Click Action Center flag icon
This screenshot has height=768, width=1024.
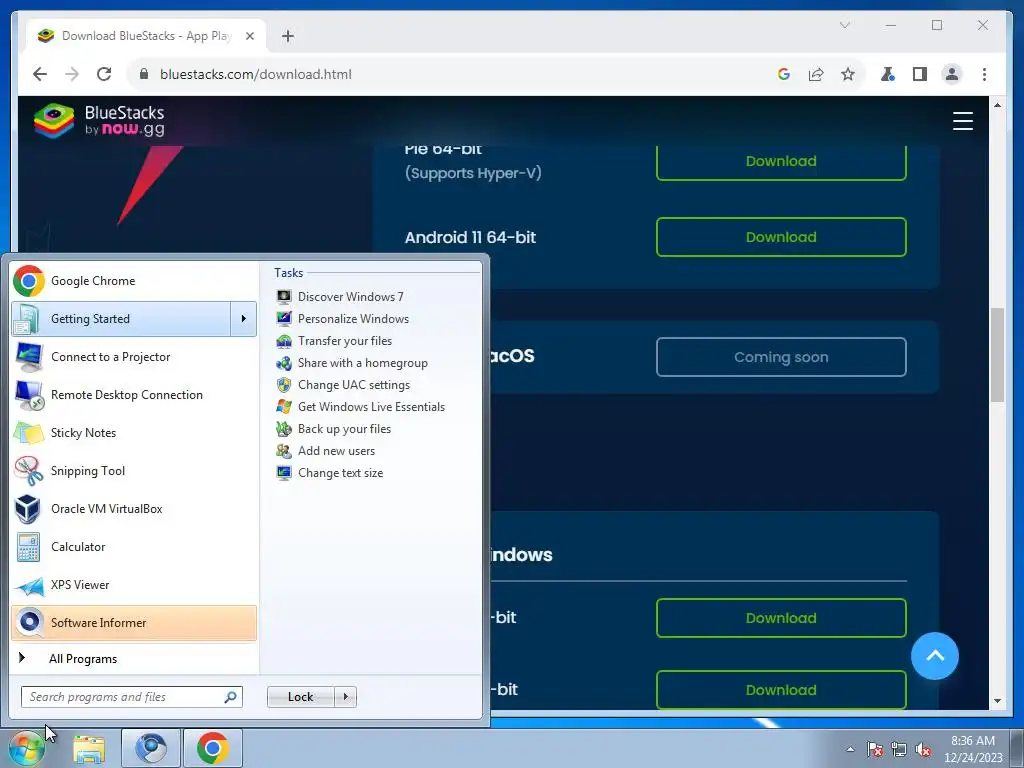875,749
